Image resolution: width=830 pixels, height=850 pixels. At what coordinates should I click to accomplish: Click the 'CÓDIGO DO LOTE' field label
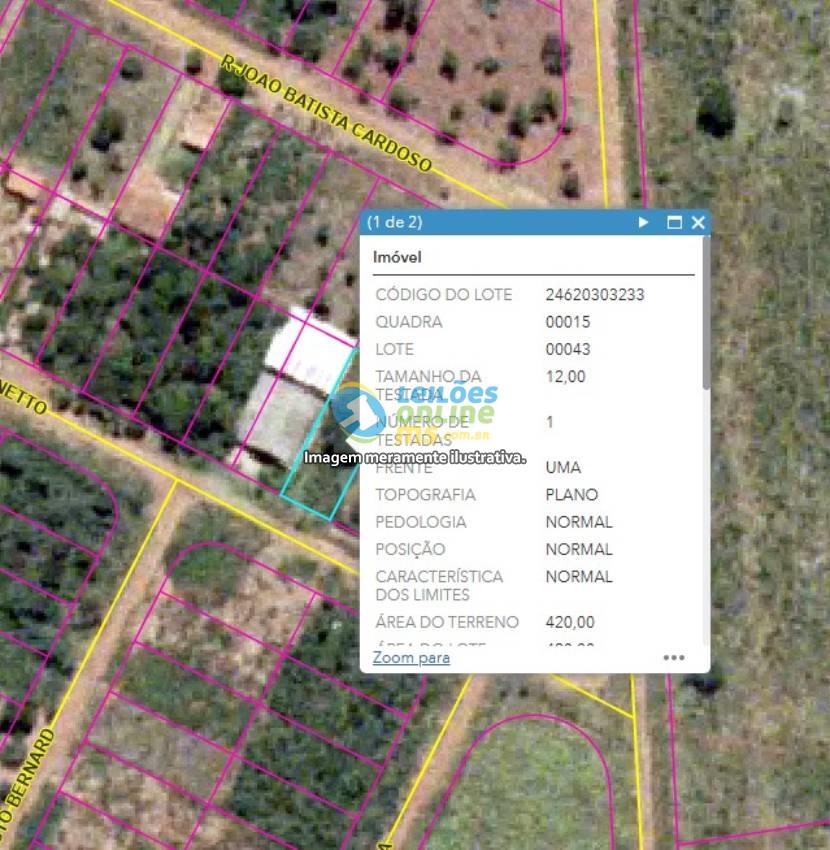pos(443,295)
